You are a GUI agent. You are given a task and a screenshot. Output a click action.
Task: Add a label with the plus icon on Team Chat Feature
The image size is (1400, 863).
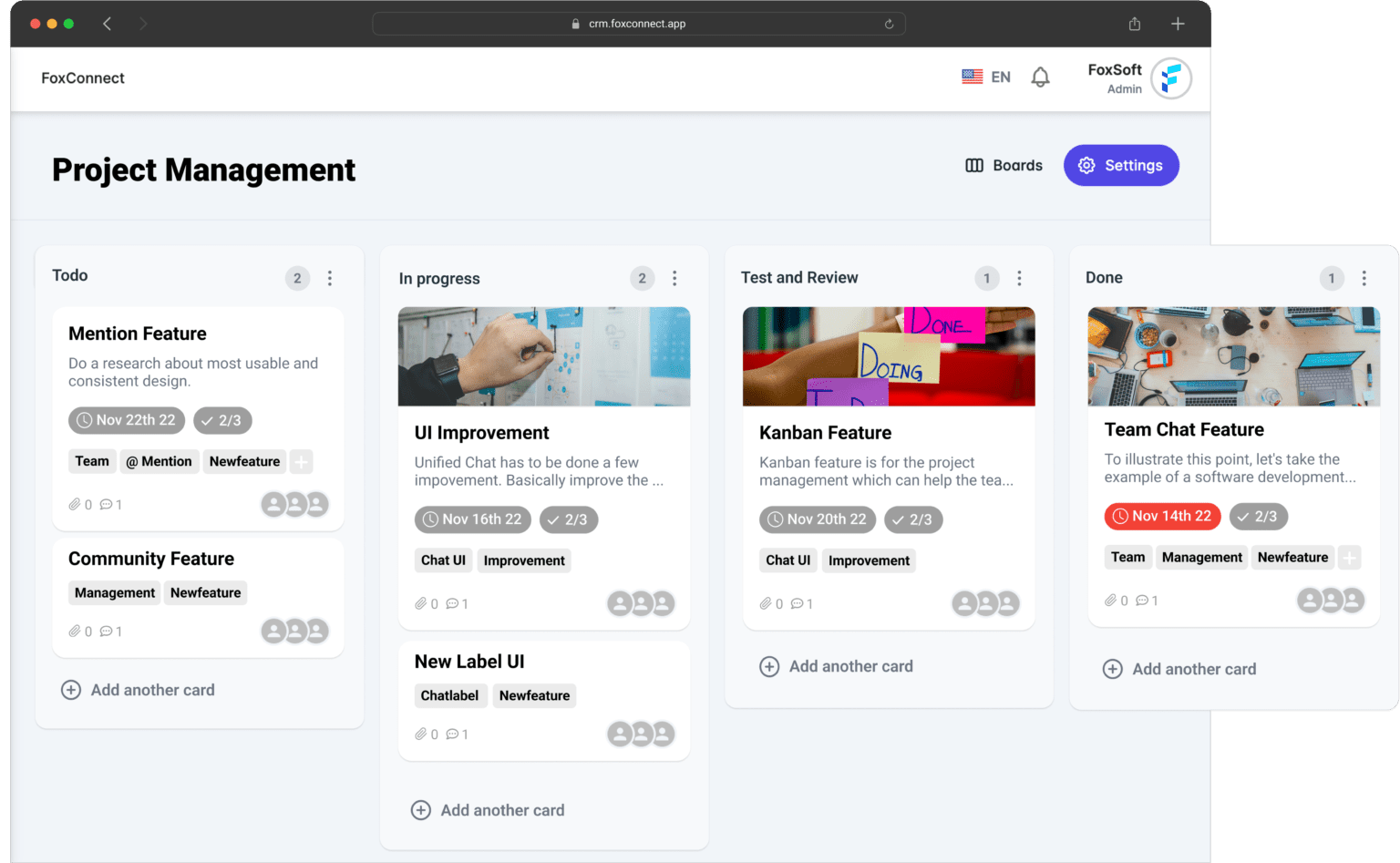(1350, 557)
